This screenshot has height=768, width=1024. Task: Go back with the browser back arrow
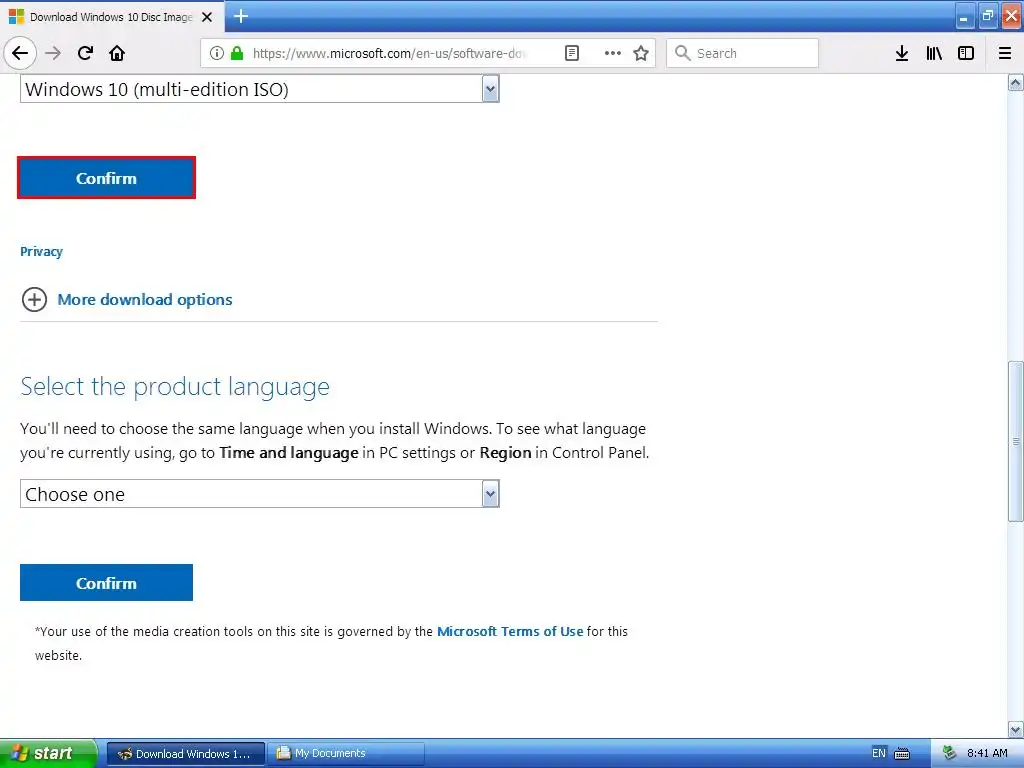pos(20,53)
